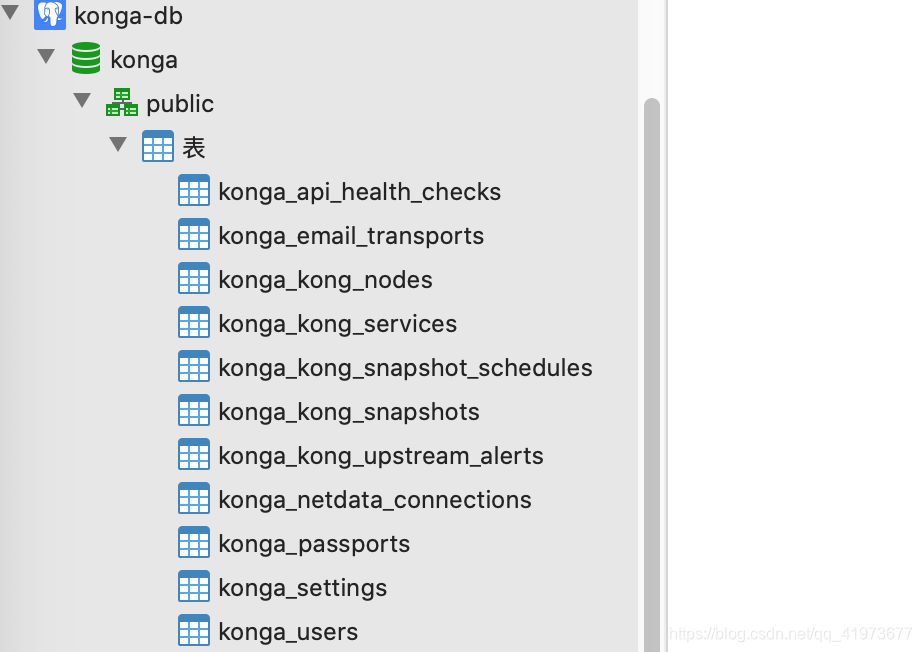
Task: Click the konga_api_health_checks table icon
Action: tap(194, 190)
